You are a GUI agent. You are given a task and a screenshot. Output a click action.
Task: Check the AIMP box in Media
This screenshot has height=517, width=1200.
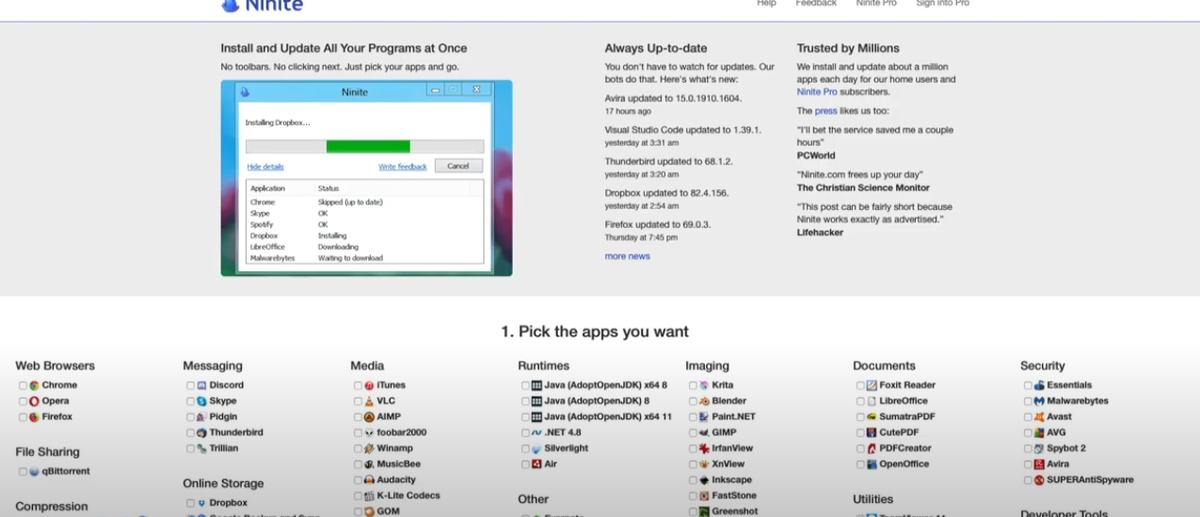tap(358, 417)
